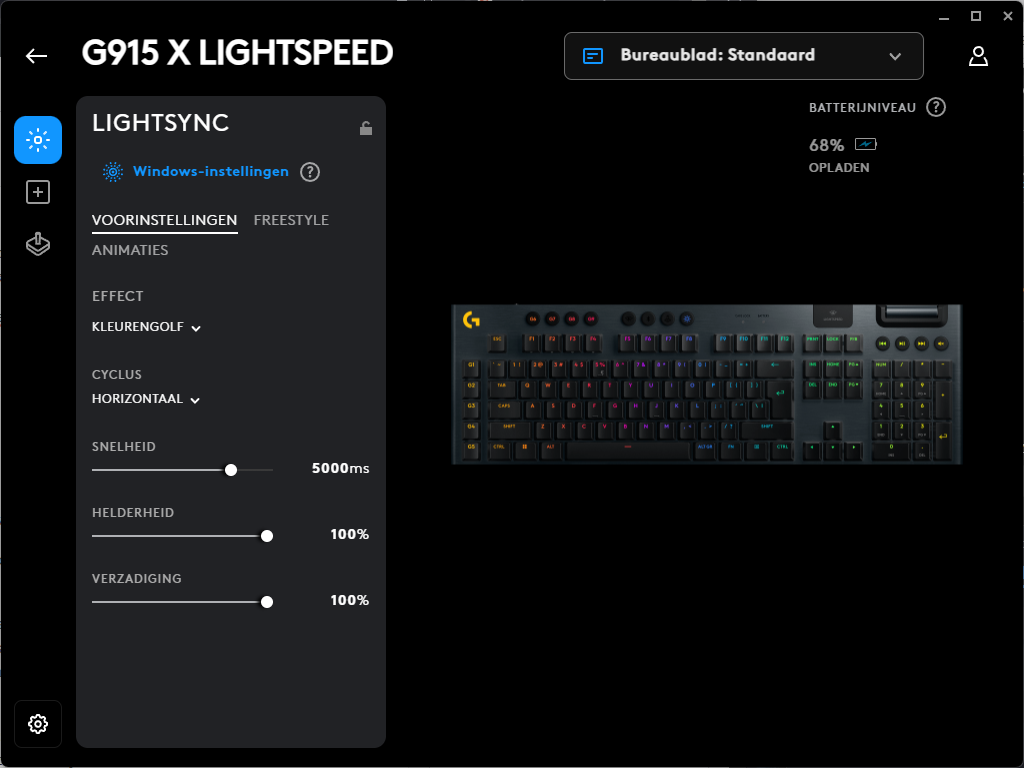Open the LIGHTSYNC lighting sidebar section
Image resolution: width=1024 pixels, height=768 pixels.
pos(38,140)
